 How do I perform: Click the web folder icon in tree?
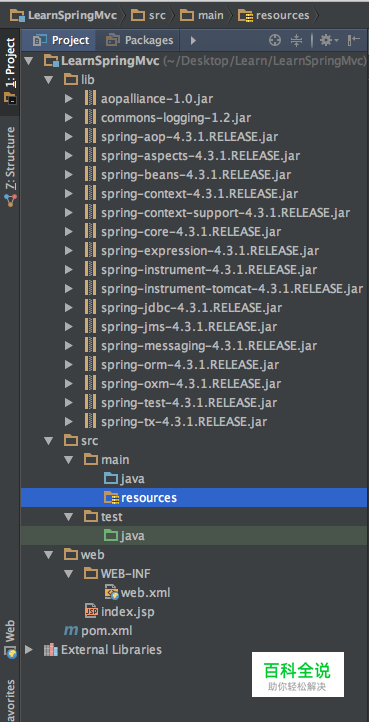pyautogui.click(x=71, y=555)
